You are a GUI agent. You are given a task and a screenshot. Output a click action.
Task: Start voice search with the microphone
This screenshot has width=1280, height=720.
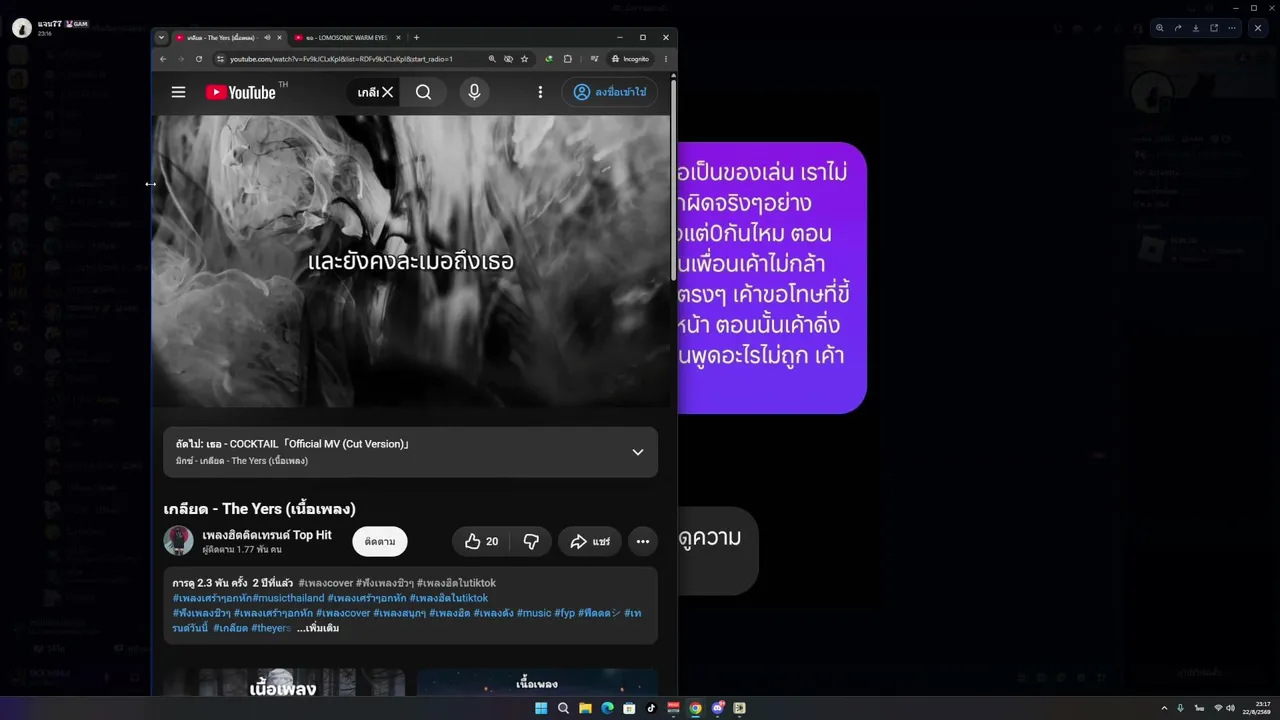(x=474, y=92)
